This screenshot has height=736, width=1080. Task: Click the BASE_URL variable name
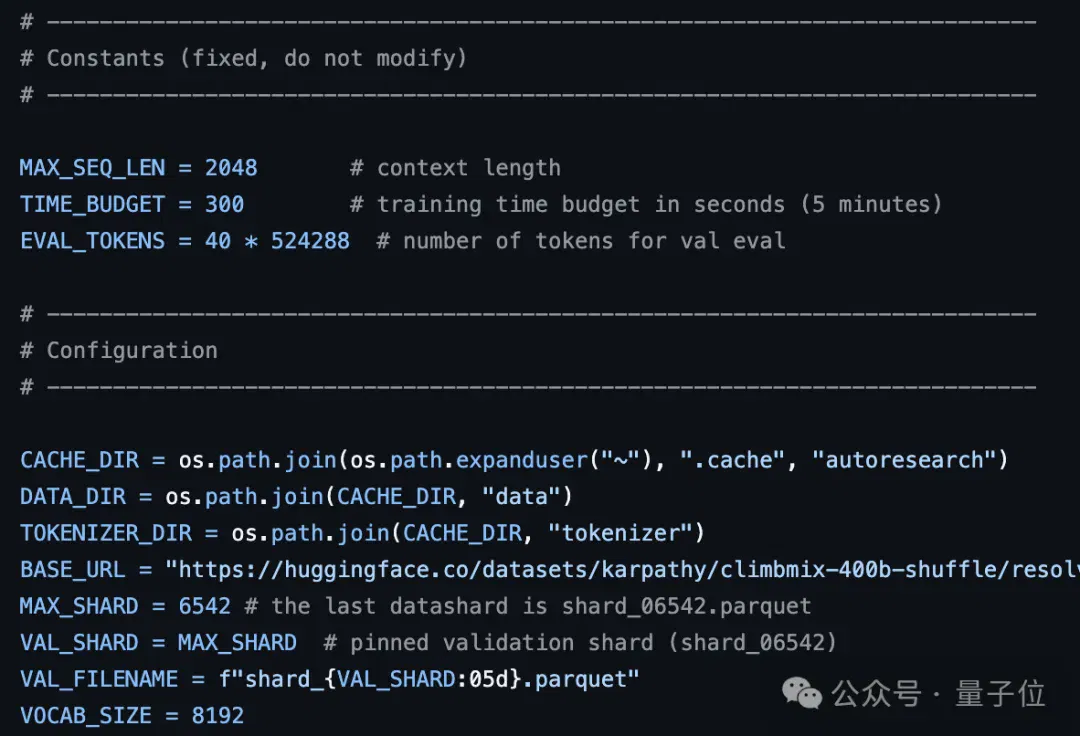(x=73, y=569)
